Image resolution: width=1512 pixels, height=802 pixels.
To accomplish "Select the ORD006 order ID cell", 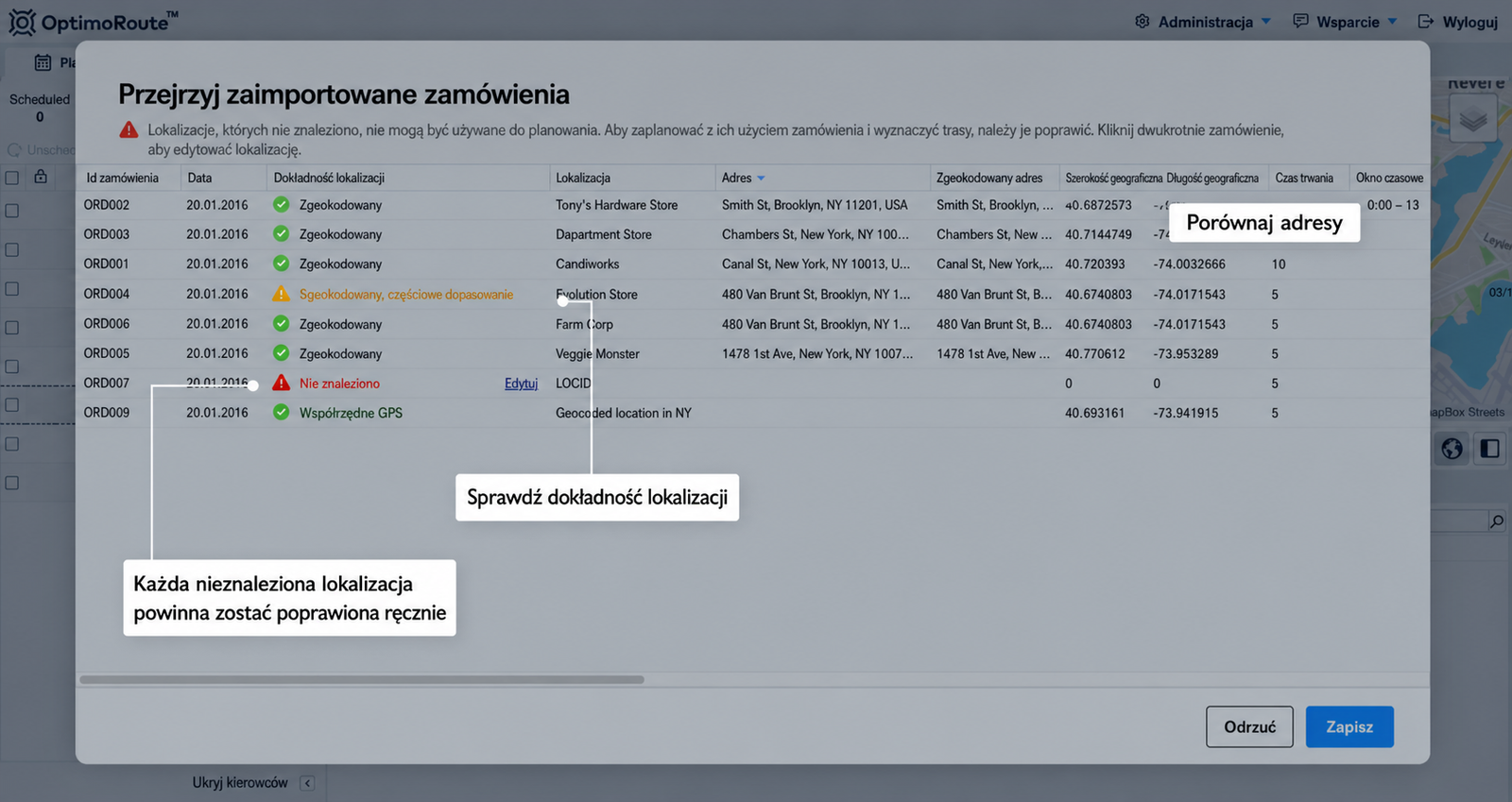I will pyautogui.click(x=107, y=323).
